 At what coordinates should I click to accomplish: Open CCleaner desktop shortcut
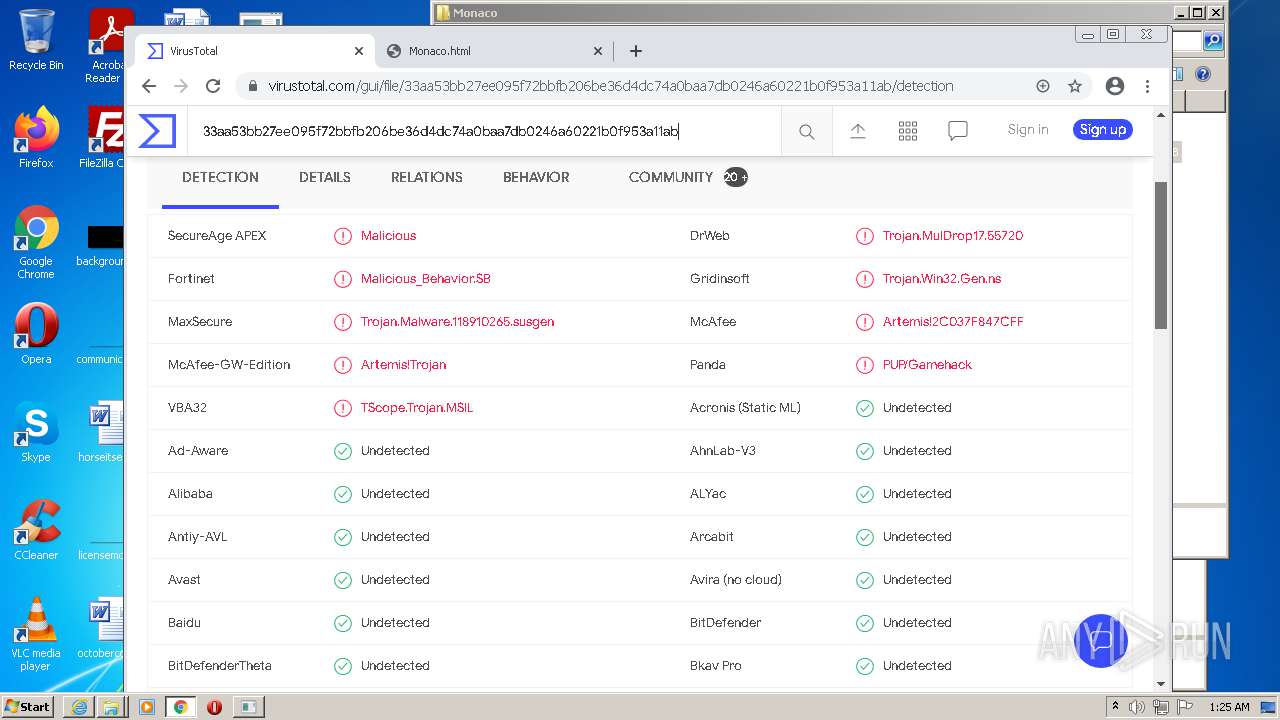click(36, 530)
